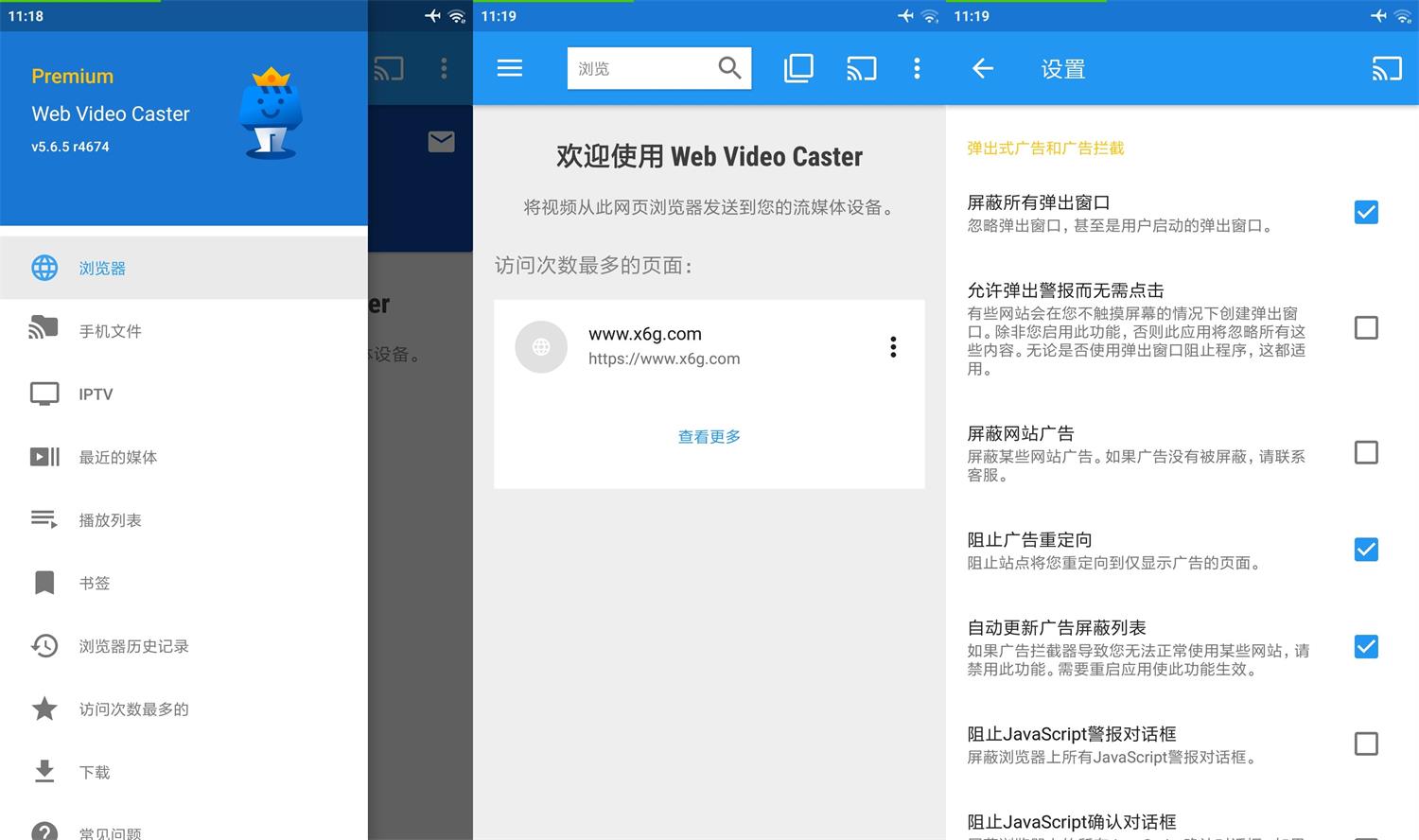Viewport: 1419px width, 840px height.
Task: Open 最近的媒体 media icon
Action: coord(44,457)
